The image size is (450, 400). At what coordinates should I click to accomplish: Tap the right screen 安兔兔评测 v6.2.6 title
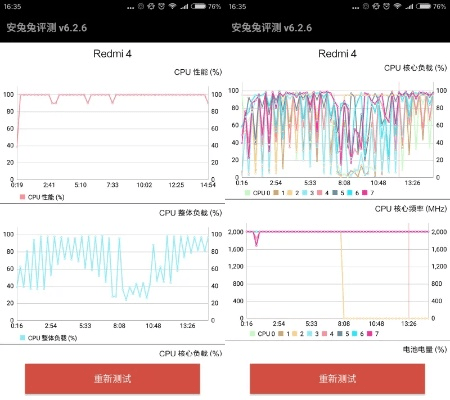pos(272,27)
